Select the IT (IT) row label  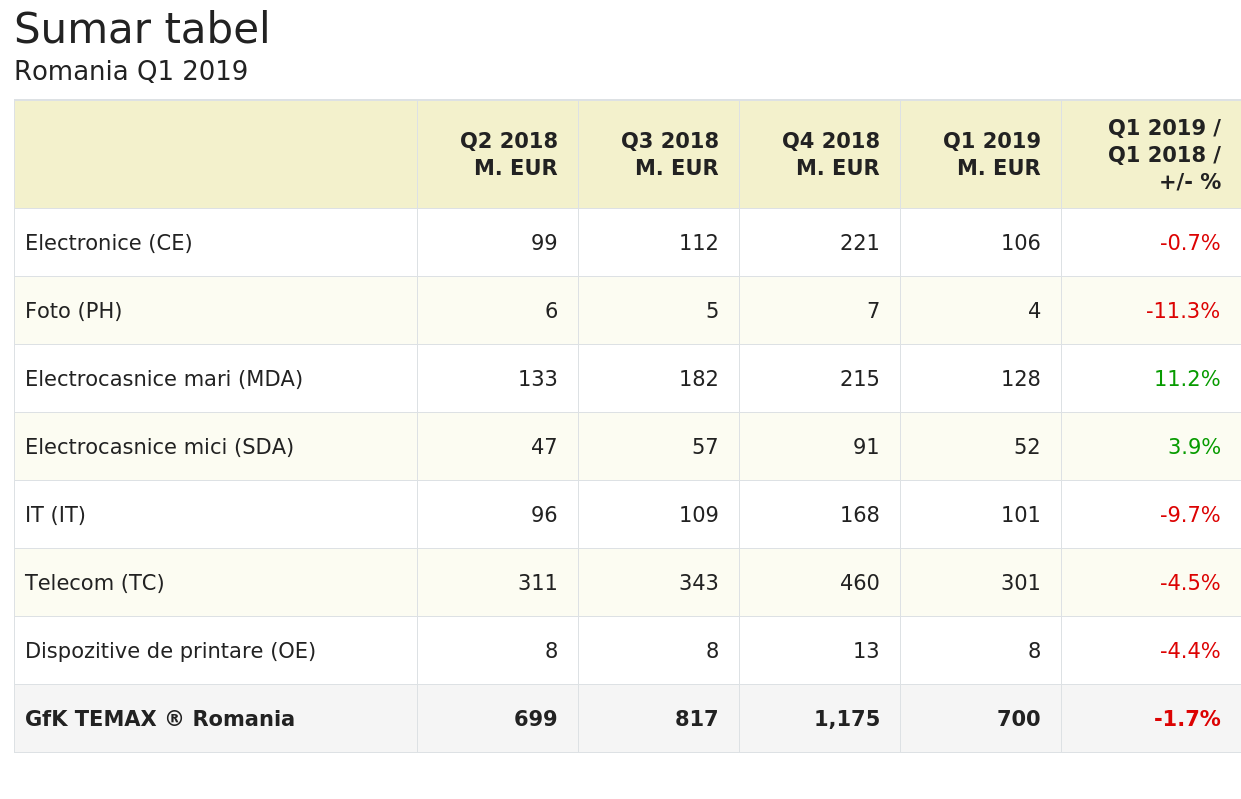(x=56, y=515)
